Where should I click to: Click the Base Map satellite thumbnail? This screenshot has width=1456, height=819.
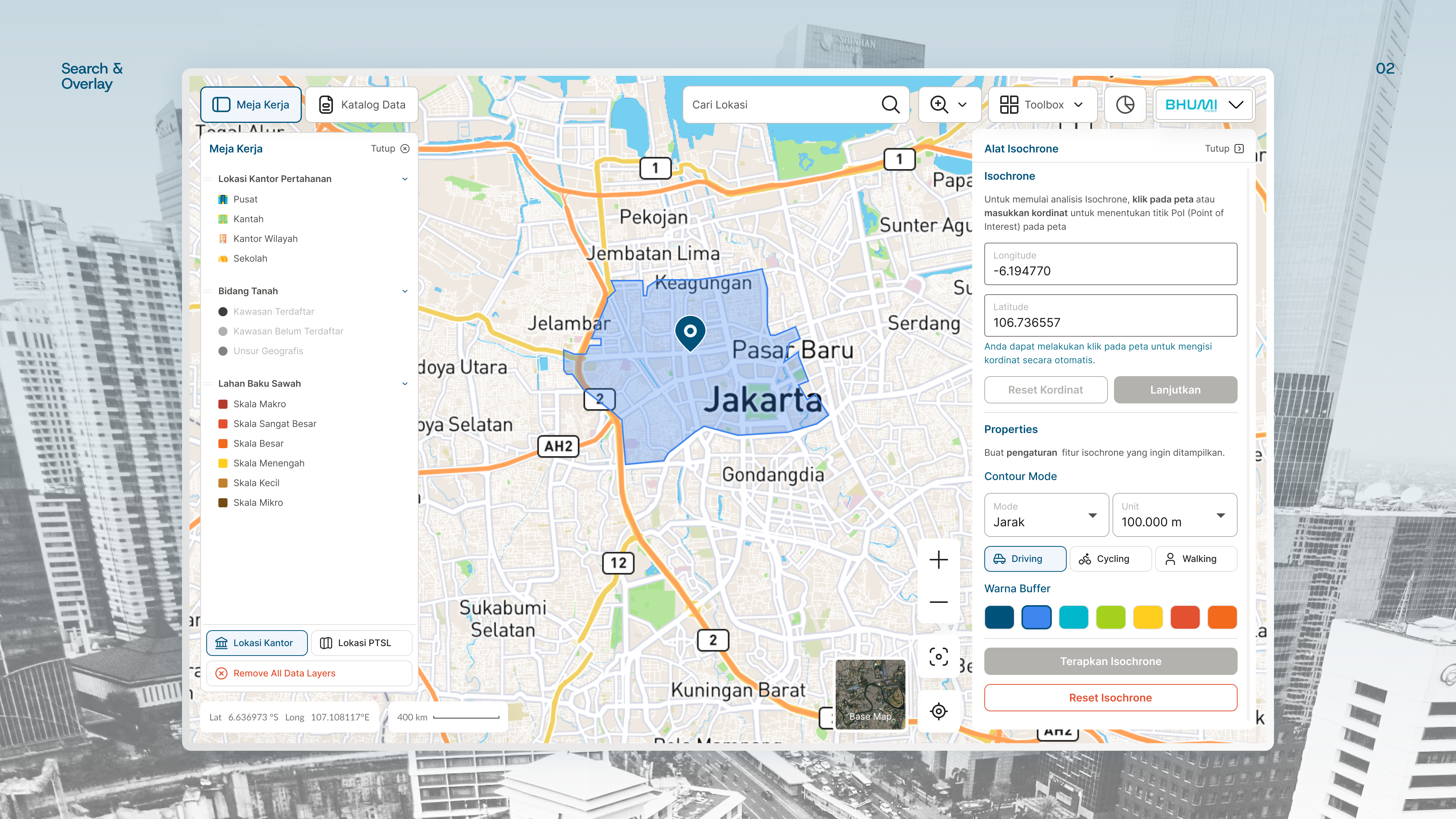point(870,694)
